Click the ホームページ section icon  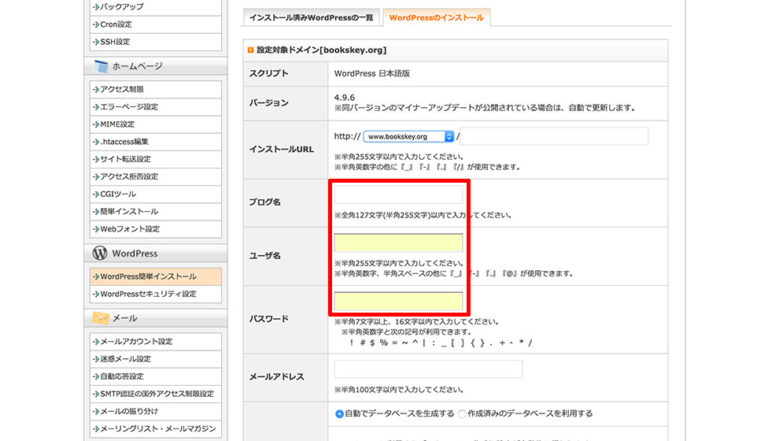tap(101, 66)
